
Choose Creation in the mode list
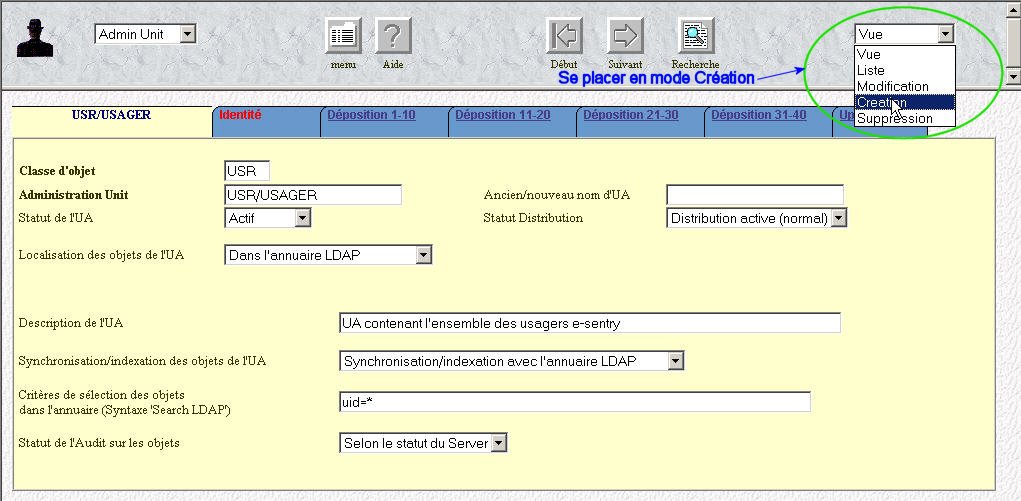[x=904, y=102]
